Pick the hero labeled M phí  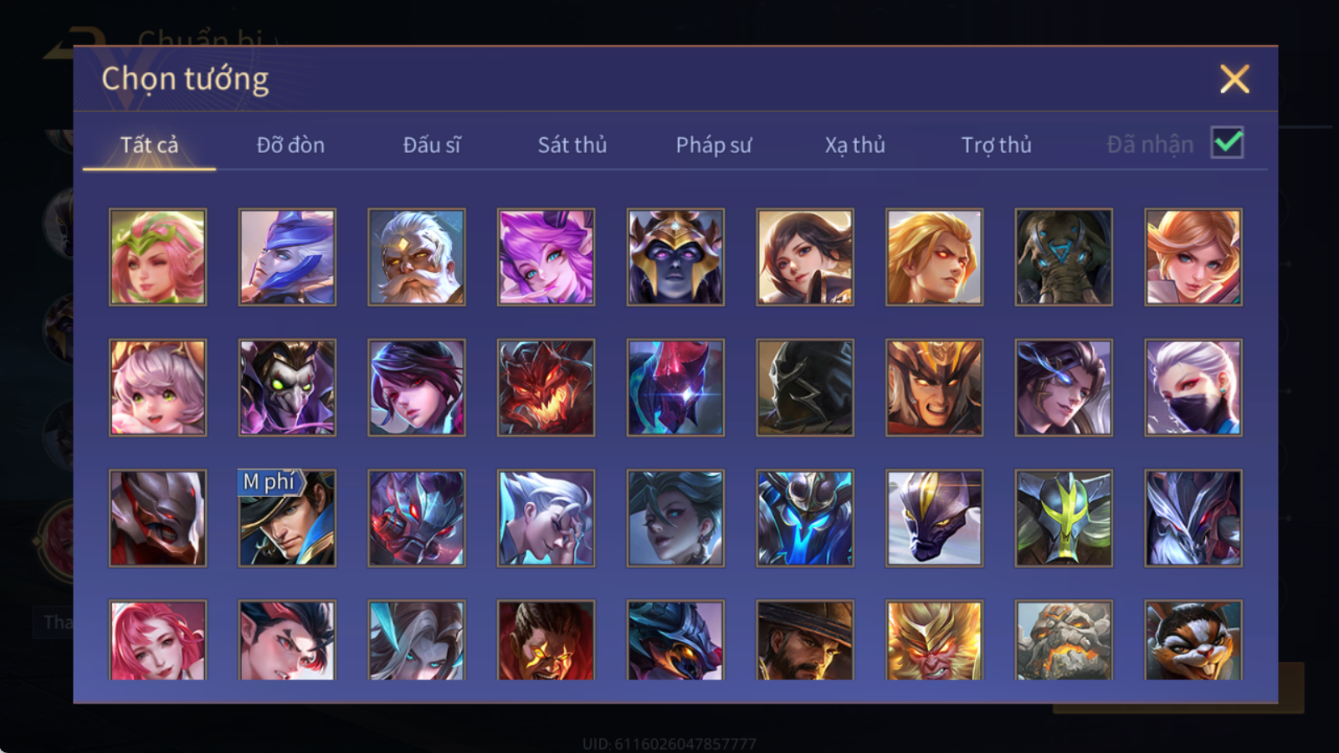point(287,518)
